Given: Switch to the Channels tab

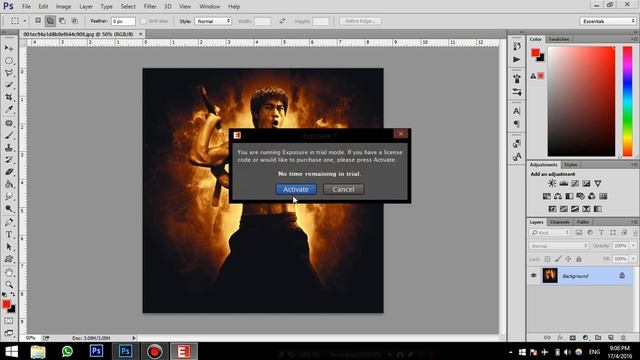Looking at the screenshot, I should (x=560, y=222).
